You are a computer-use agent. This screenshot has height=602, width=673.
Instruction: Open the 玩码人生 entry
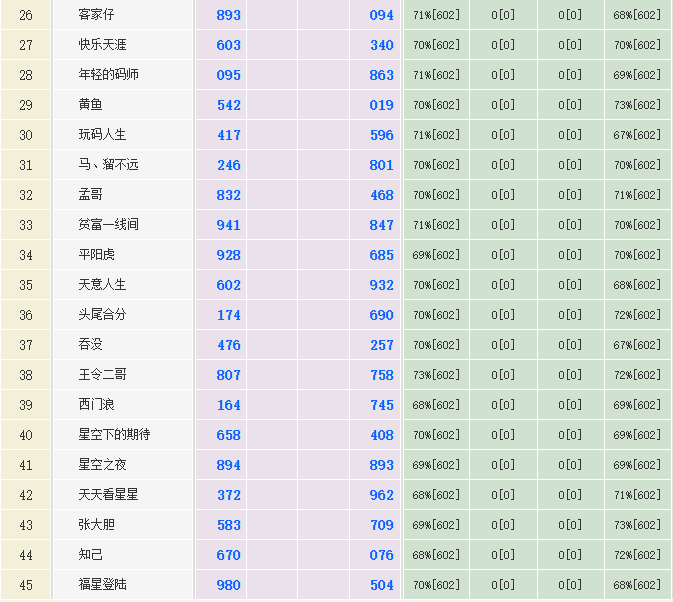click(103, 135)
